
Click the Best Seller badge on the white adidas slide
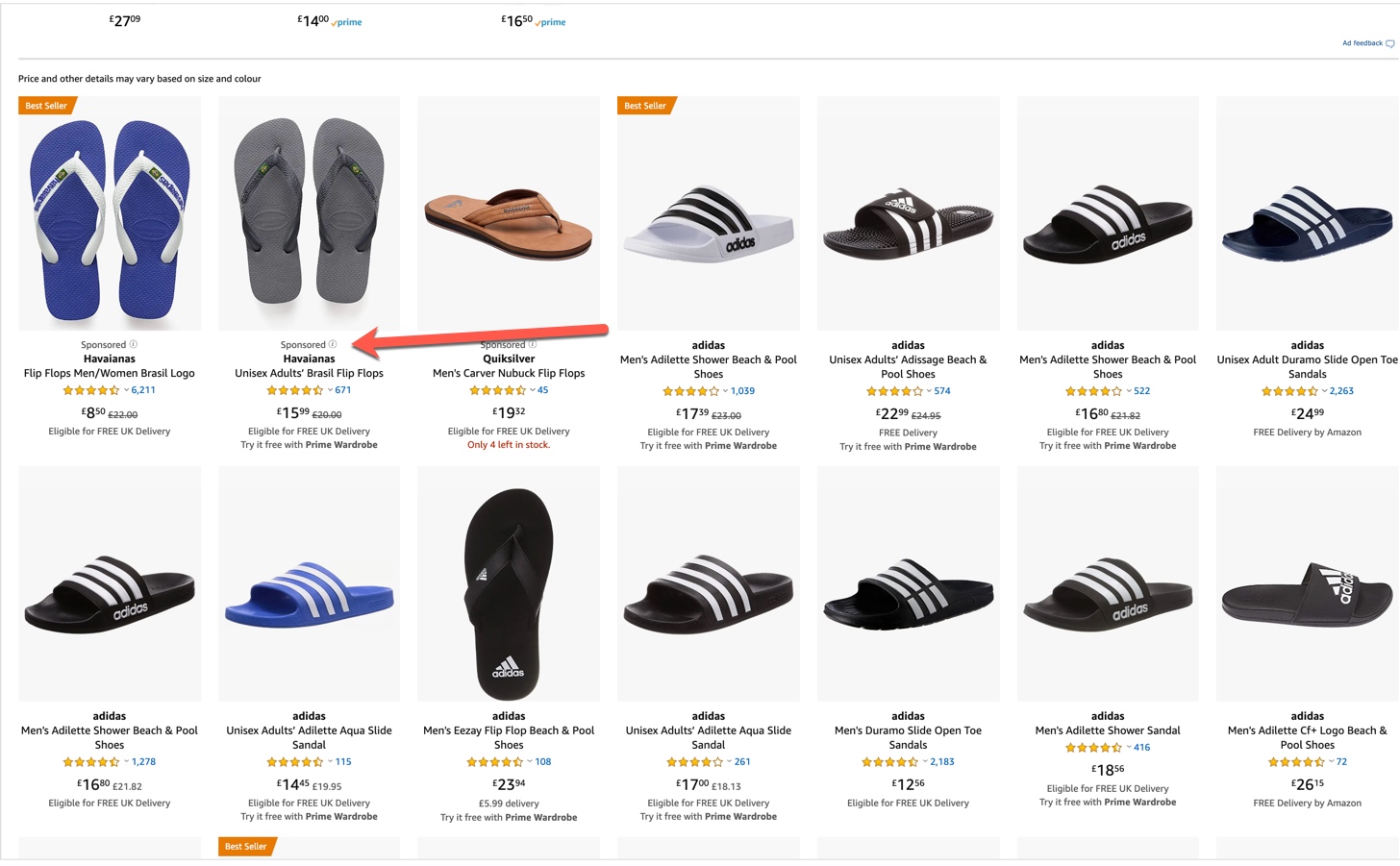coord(645,106)
